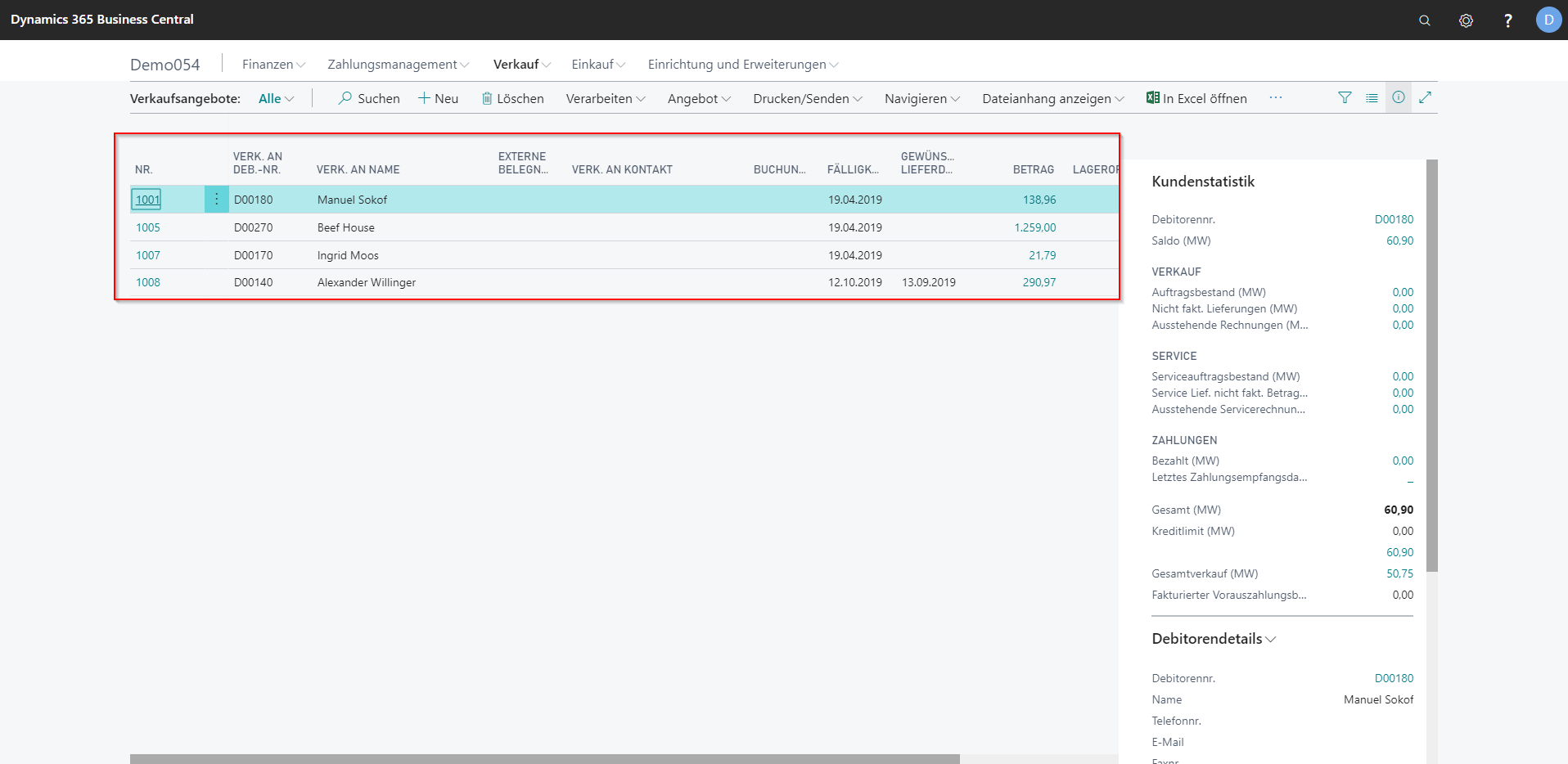The width and height of the screenshot is (1568, 764).
Task: Sort by the NR. column header
Action: coord(144,169)
